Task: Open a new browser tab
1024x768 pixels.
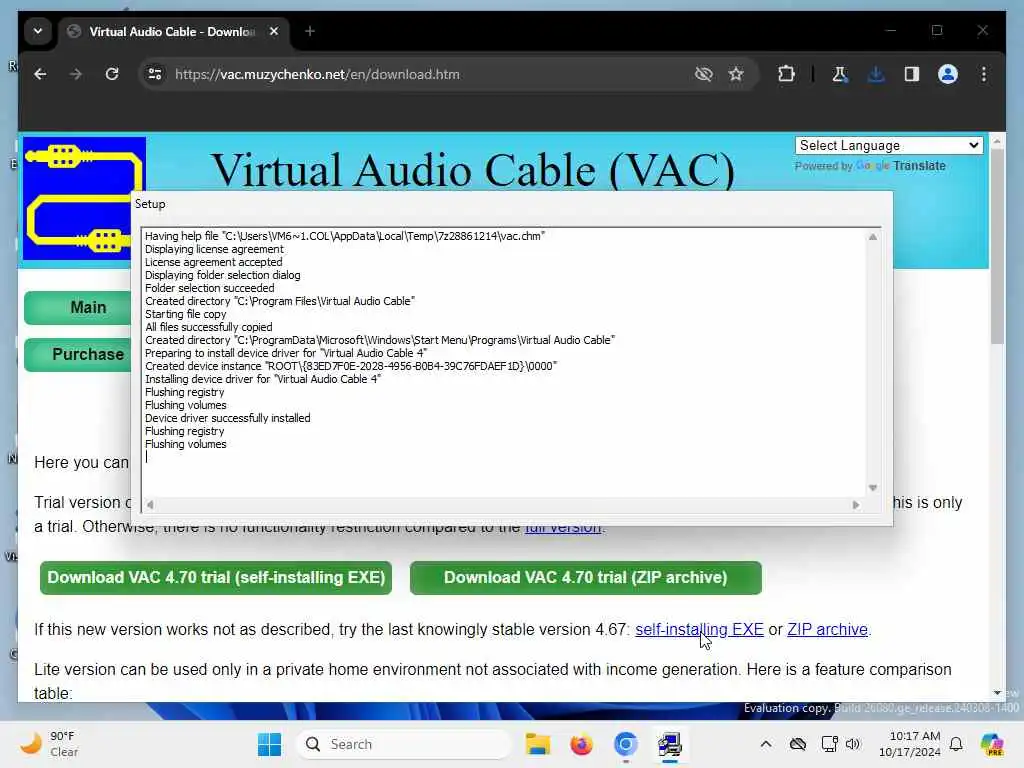Action: 310,31
